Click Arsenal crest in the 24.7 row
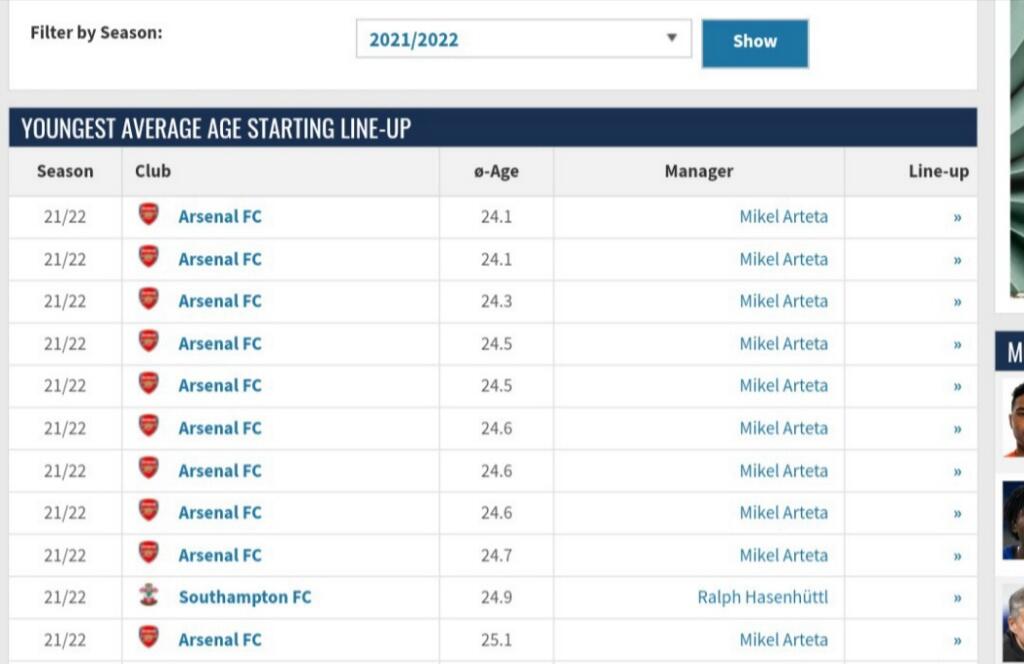 (x=148, y=554)
